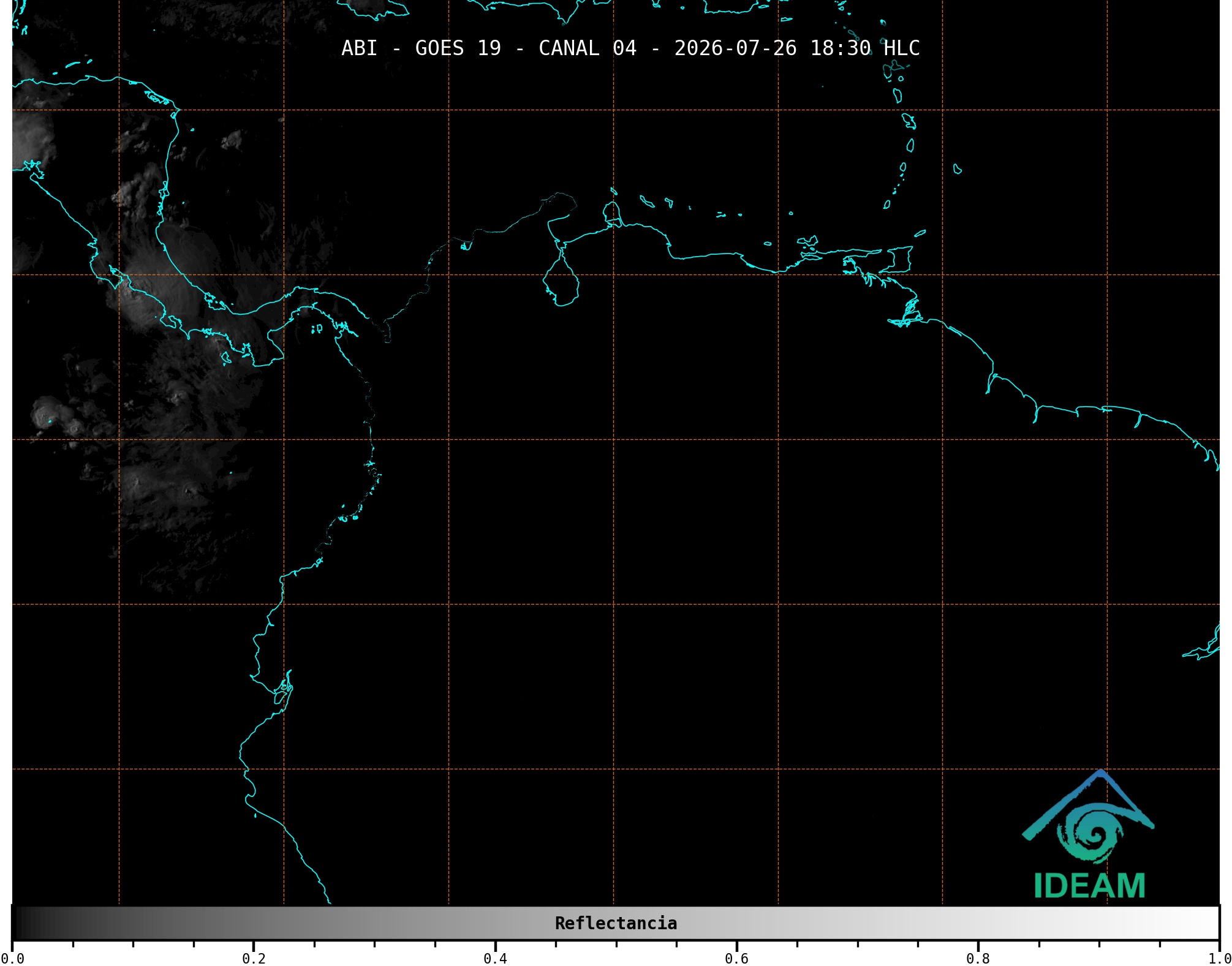1232x966 pixels.
Task: Click the colorbar tick label '0.2'
Action: pyautogui.click(x=254, y=959)
